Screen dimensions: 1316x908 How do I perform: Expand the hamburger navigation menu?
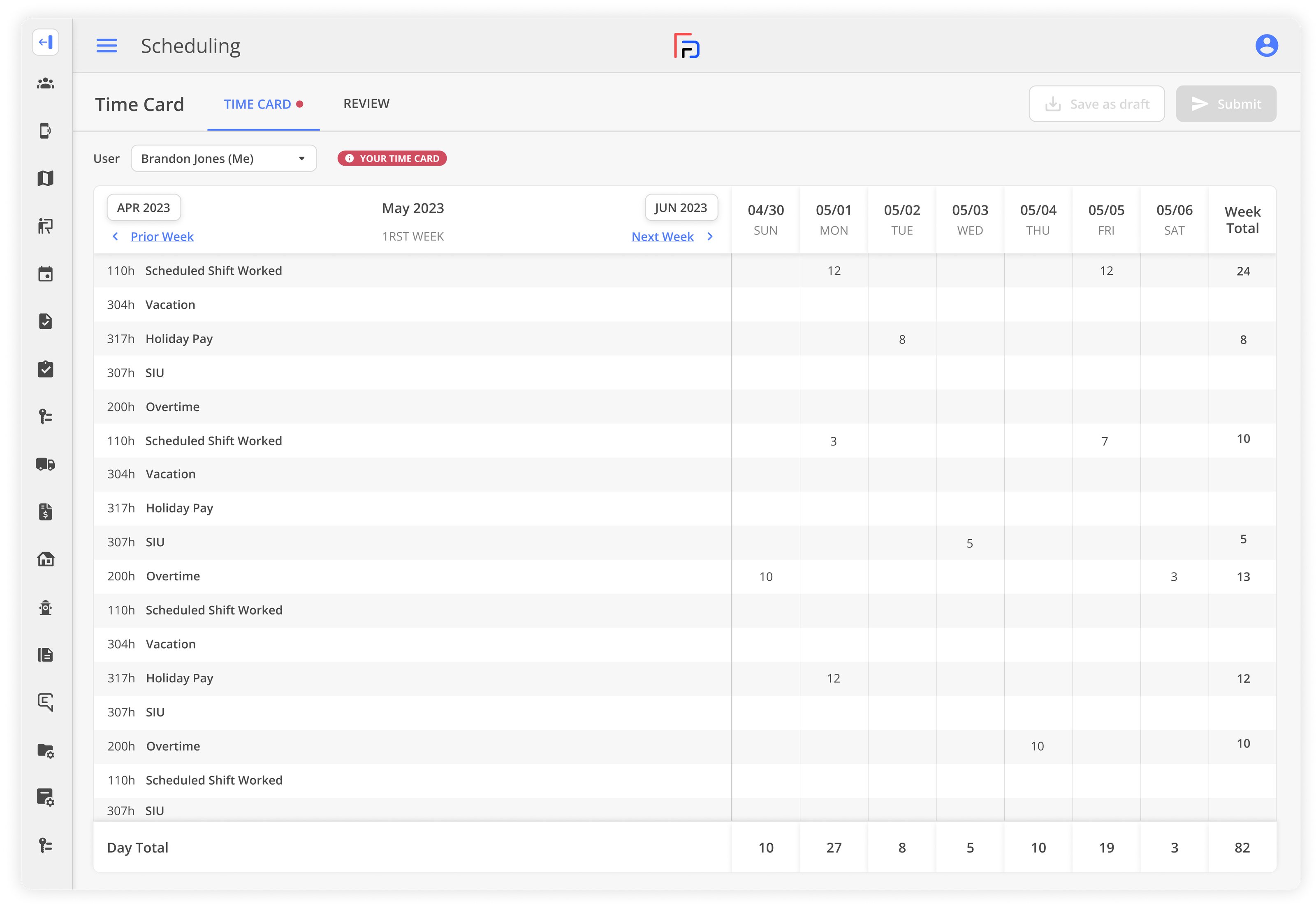tap(107, 46)
